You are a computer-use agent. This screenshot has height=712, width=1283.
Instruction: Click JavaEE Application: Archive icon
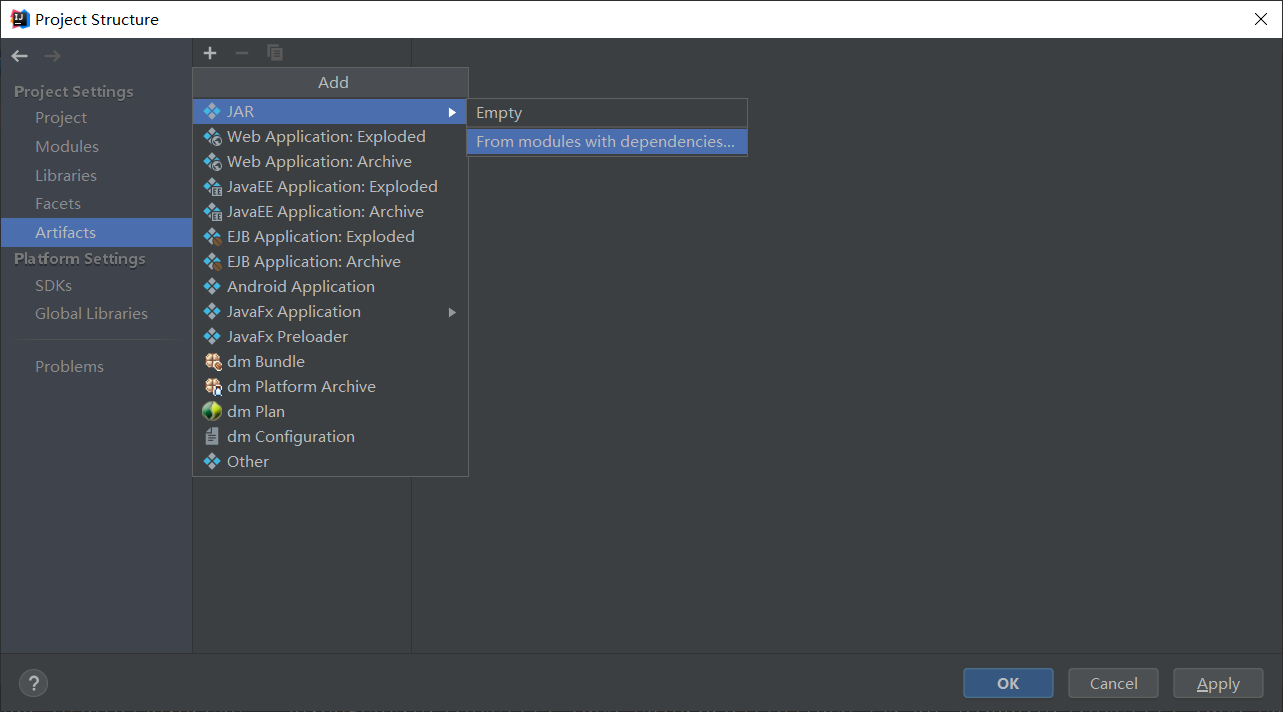(212, 212)
